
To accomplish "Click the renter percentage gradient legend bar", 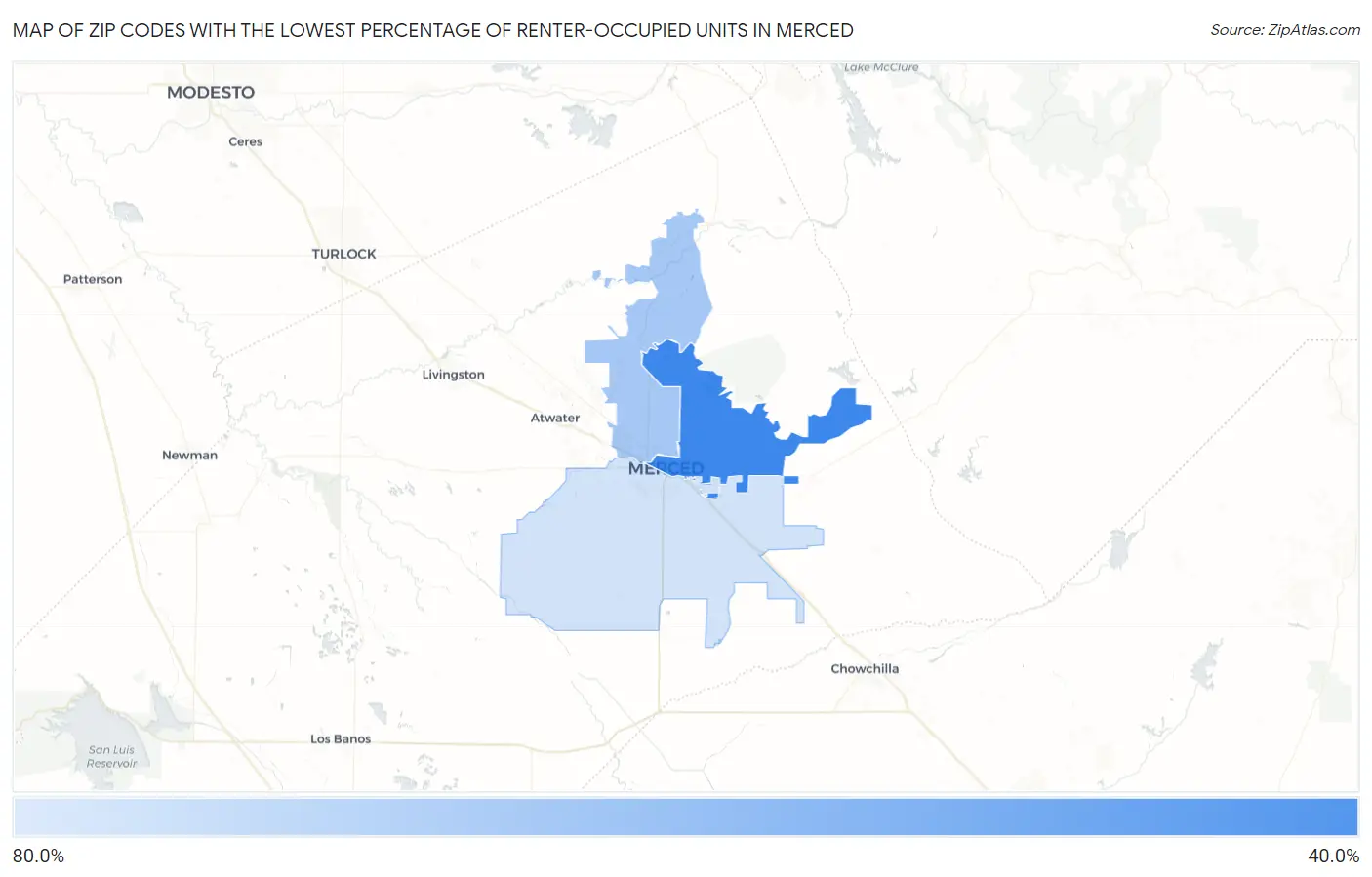I will coord(686,817).
